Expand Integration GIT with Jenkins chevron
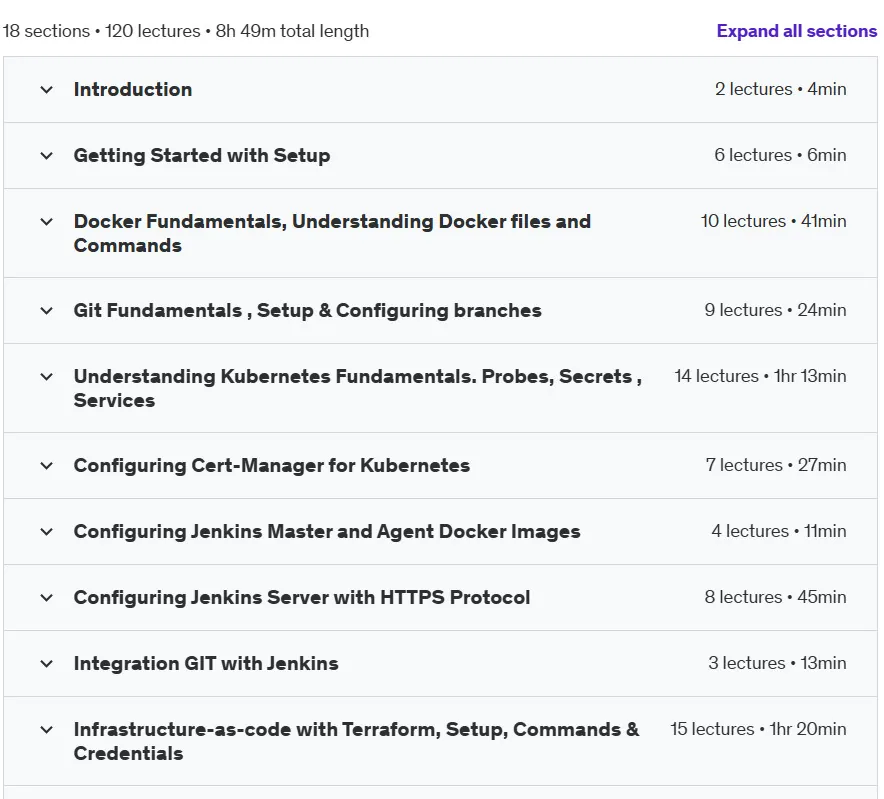Image resolution: width=884 pixels, height=799 pixels. (x=47, y=664)
